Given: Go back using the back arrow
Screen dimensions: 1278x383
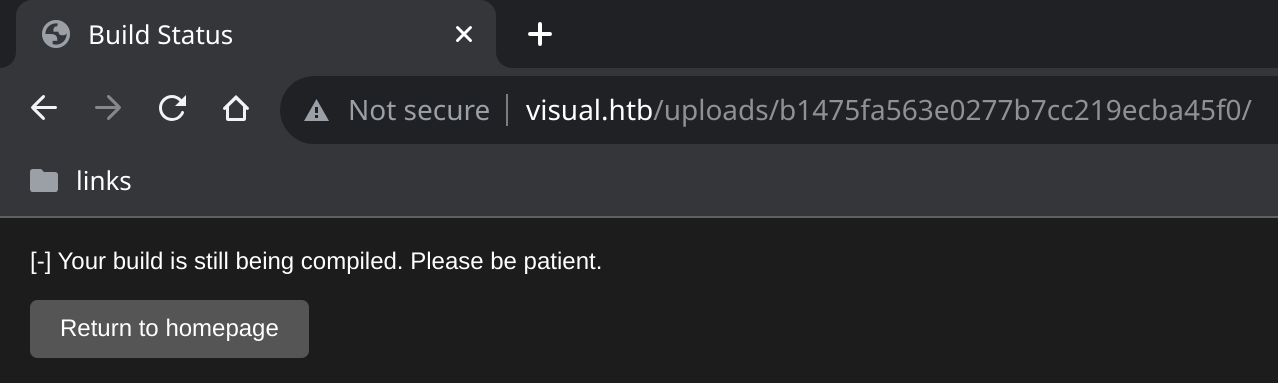Looking at the screenshot, I should coord(44,108).
